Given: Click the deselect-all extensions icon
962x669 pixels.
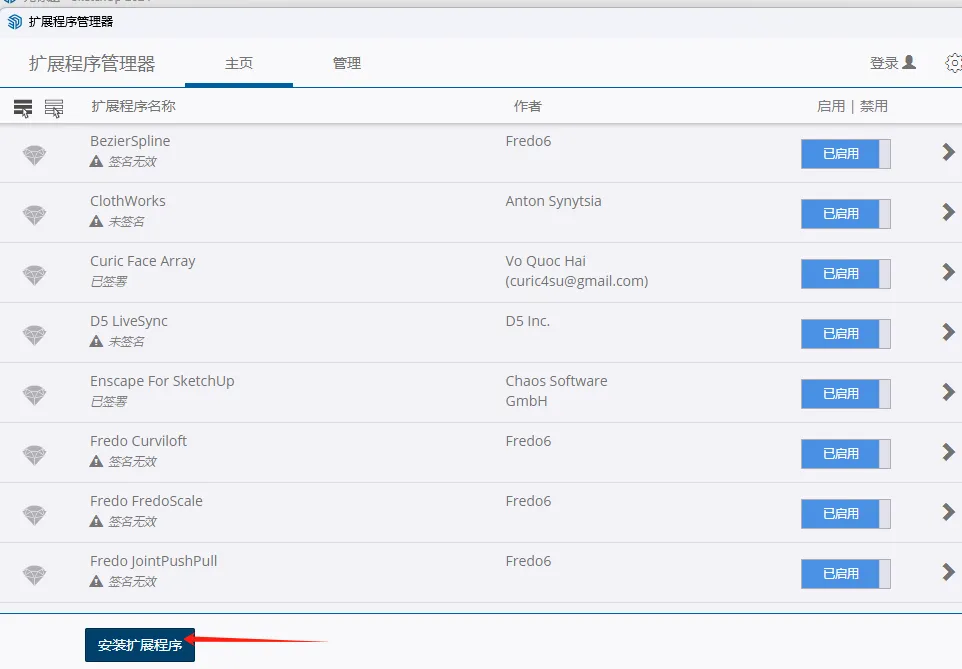Looking at the screenshot, I should point(54,108).
